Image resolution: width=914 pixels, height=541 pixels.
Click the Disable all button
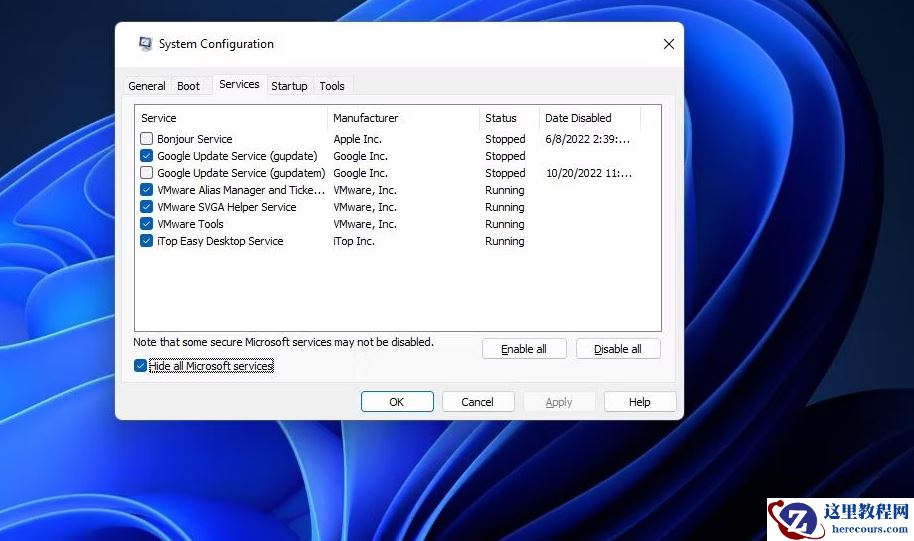(618, 349)
